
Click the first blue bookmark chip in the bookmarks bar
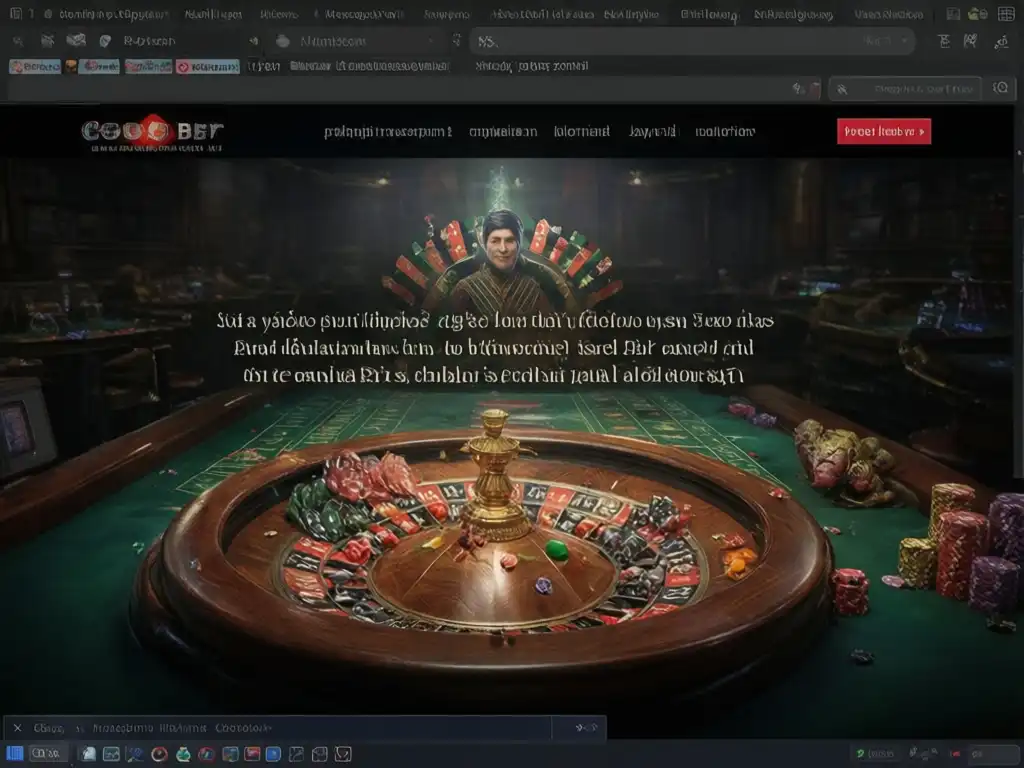click(35, 67)
